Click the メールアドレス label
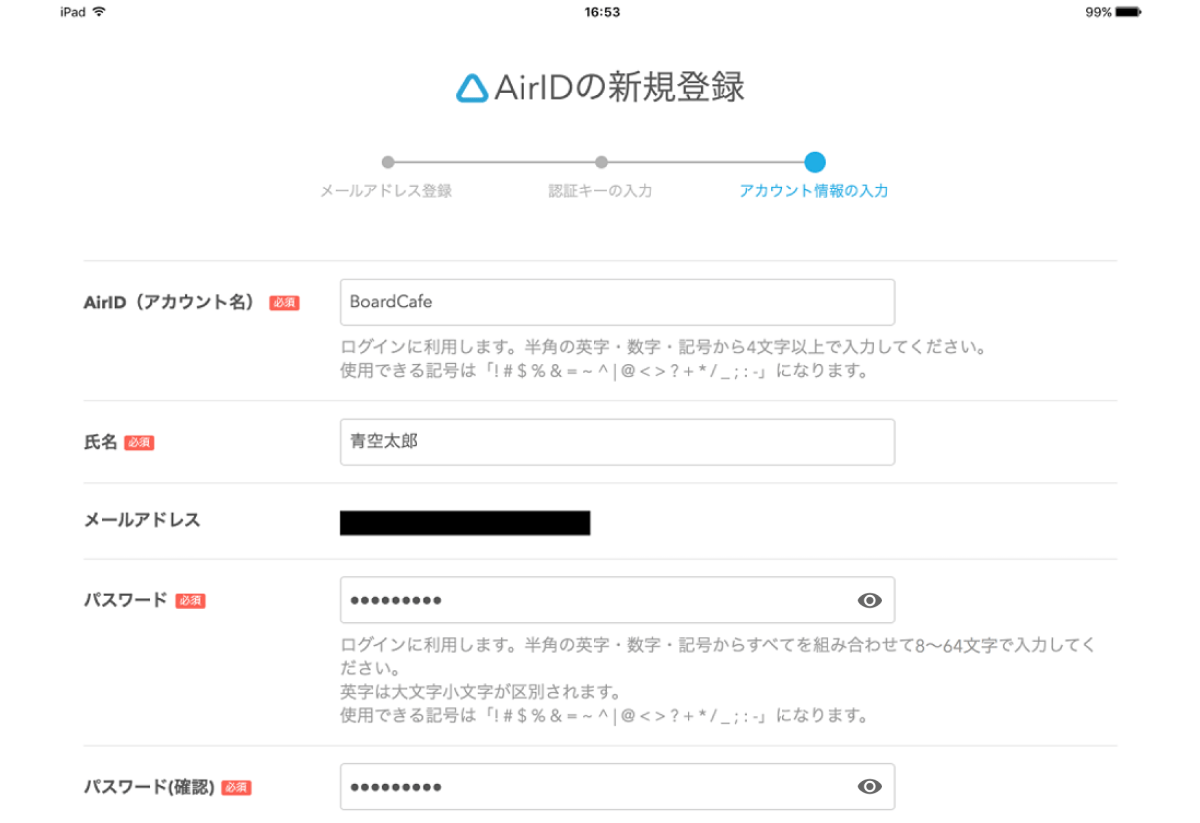This screenshot has width=1200, height=823. 142,520
